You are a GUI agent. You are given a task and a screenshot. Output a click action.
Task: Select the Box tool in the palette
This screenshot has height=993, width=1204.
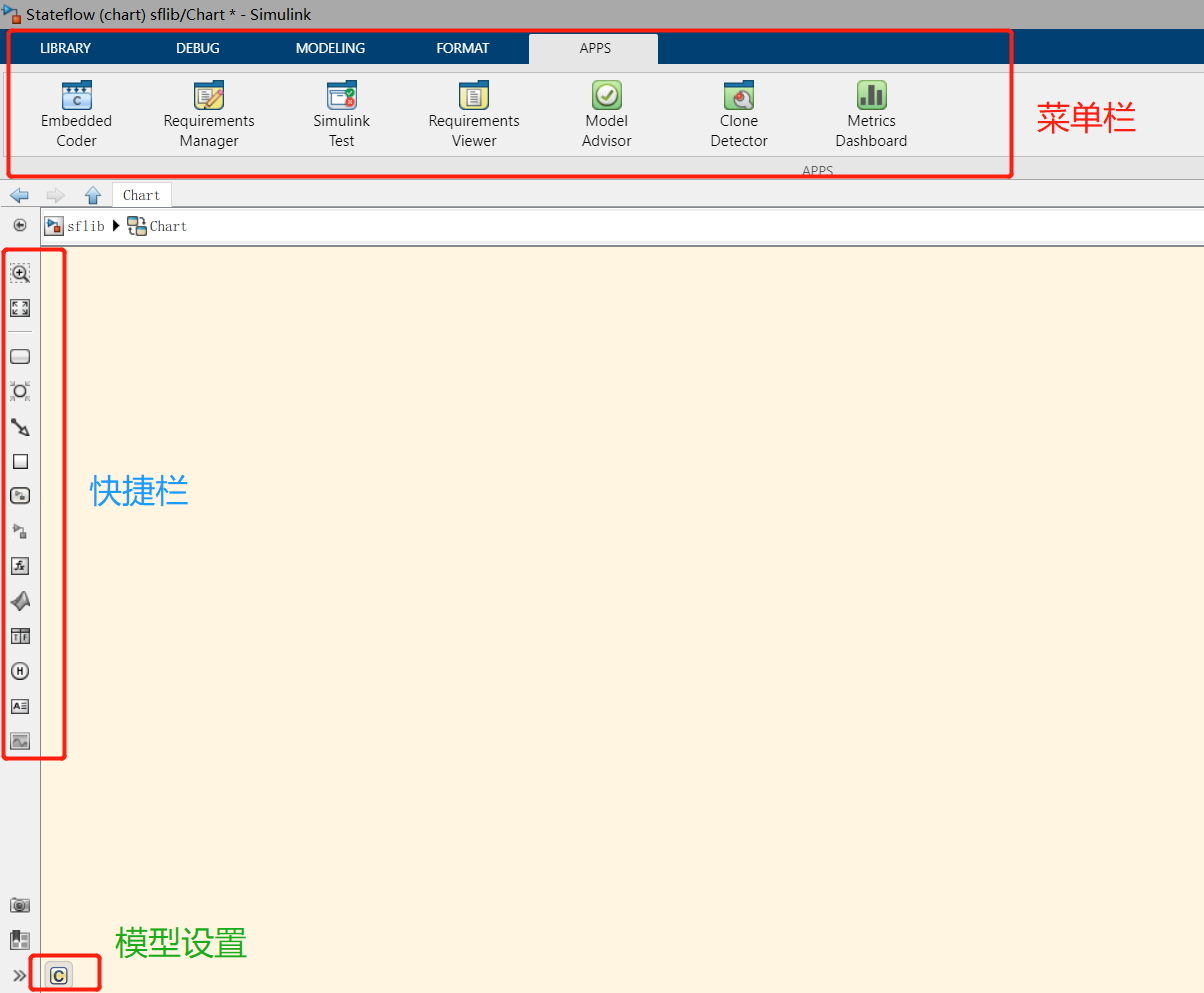[x=20, y=462]
